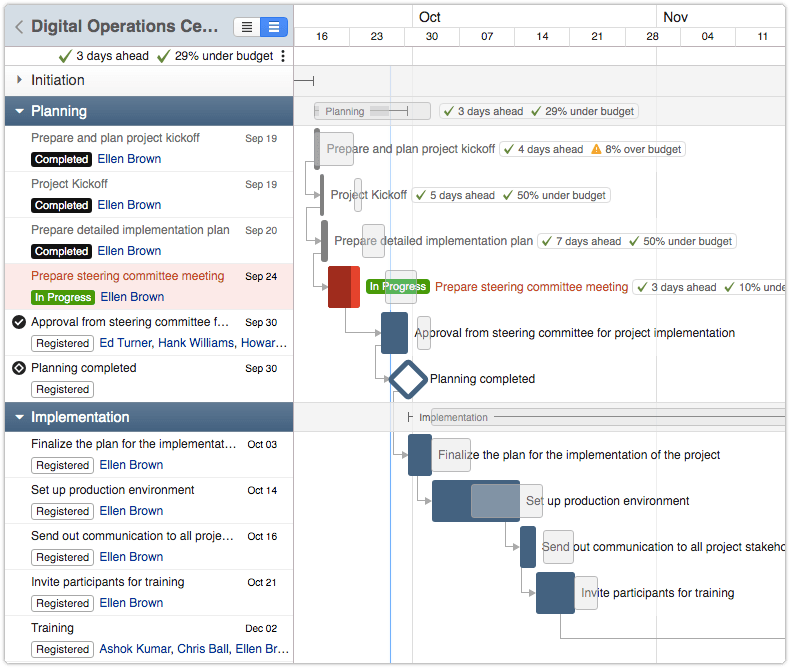Viewport: 790px width, 668px height.
Task: Click Completed badge under Project Kickoff
Action: [61, 206]
